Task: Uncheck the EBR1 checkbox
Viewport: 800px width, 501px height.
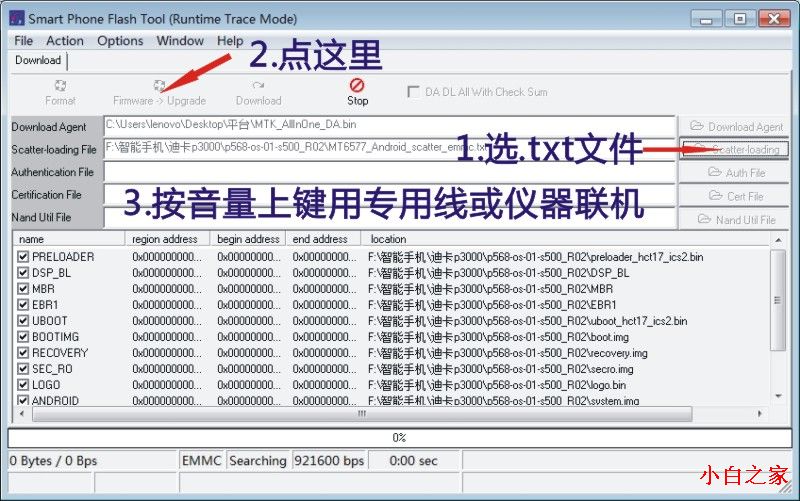Action: (23, 305)
